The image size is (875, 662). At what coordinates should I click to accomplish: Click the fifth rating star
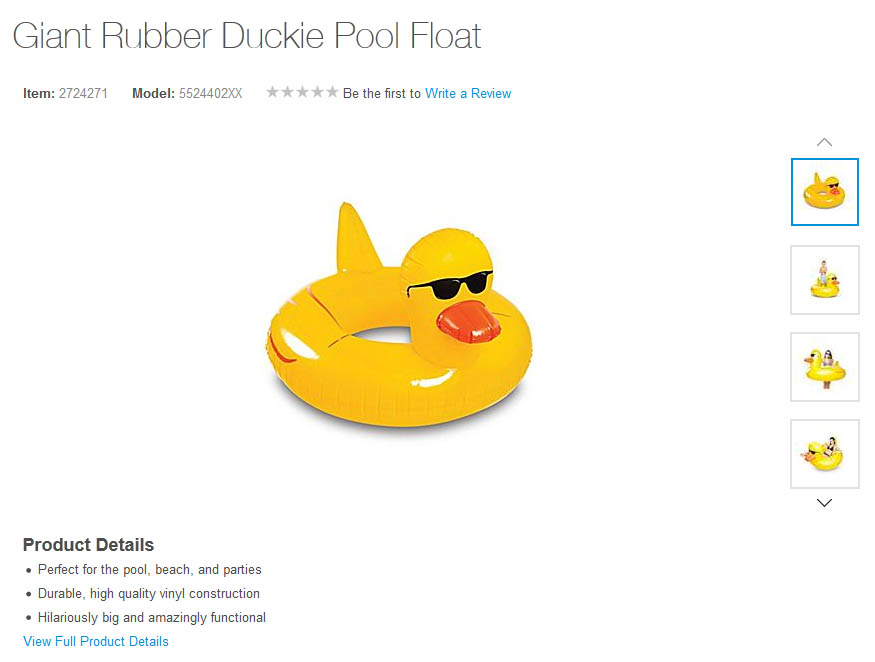pyautogui.click(x=332, y=92)
